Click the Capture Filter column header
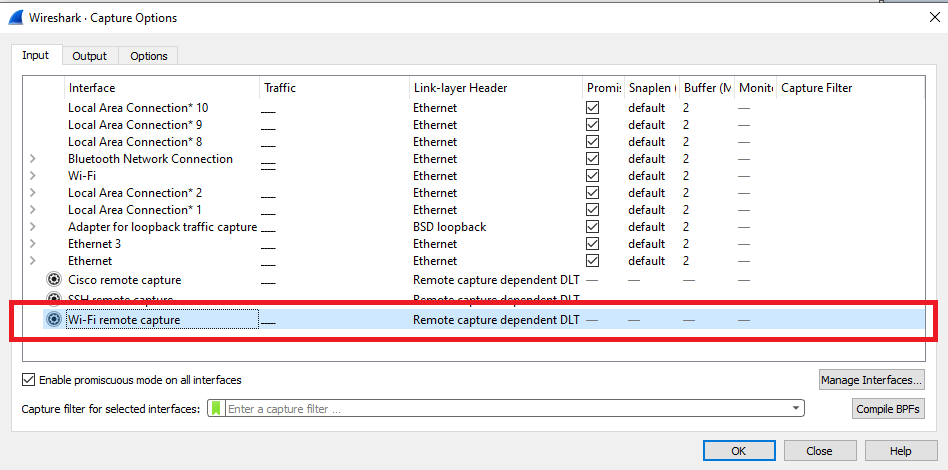Image resolution: width=948 pixels, height=470 pixels. point(850,88)
